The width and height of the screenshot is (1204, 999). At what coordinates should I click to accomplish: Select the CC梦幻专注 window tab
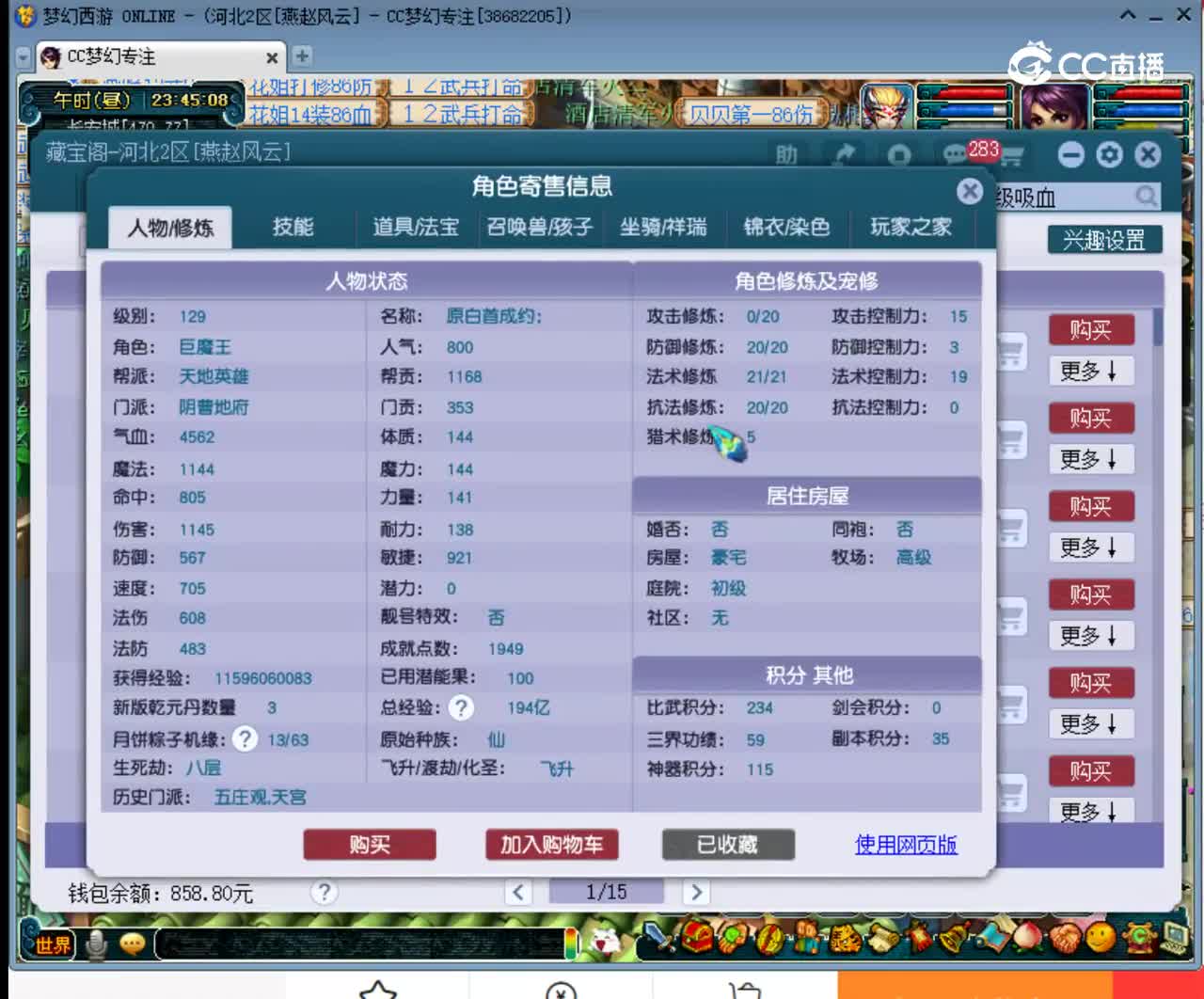pyautogui.click(x=158, y=57)
